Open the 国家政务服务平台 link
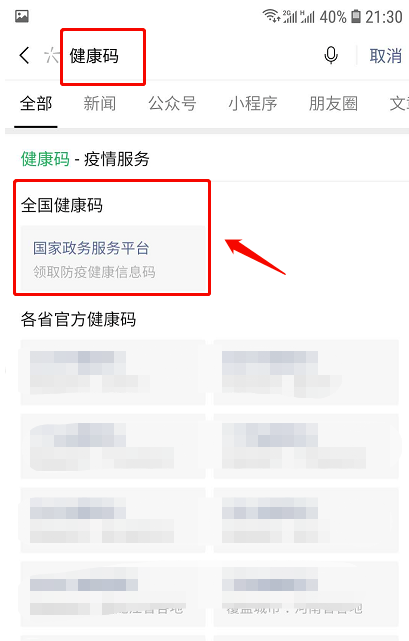 point(91,248)
